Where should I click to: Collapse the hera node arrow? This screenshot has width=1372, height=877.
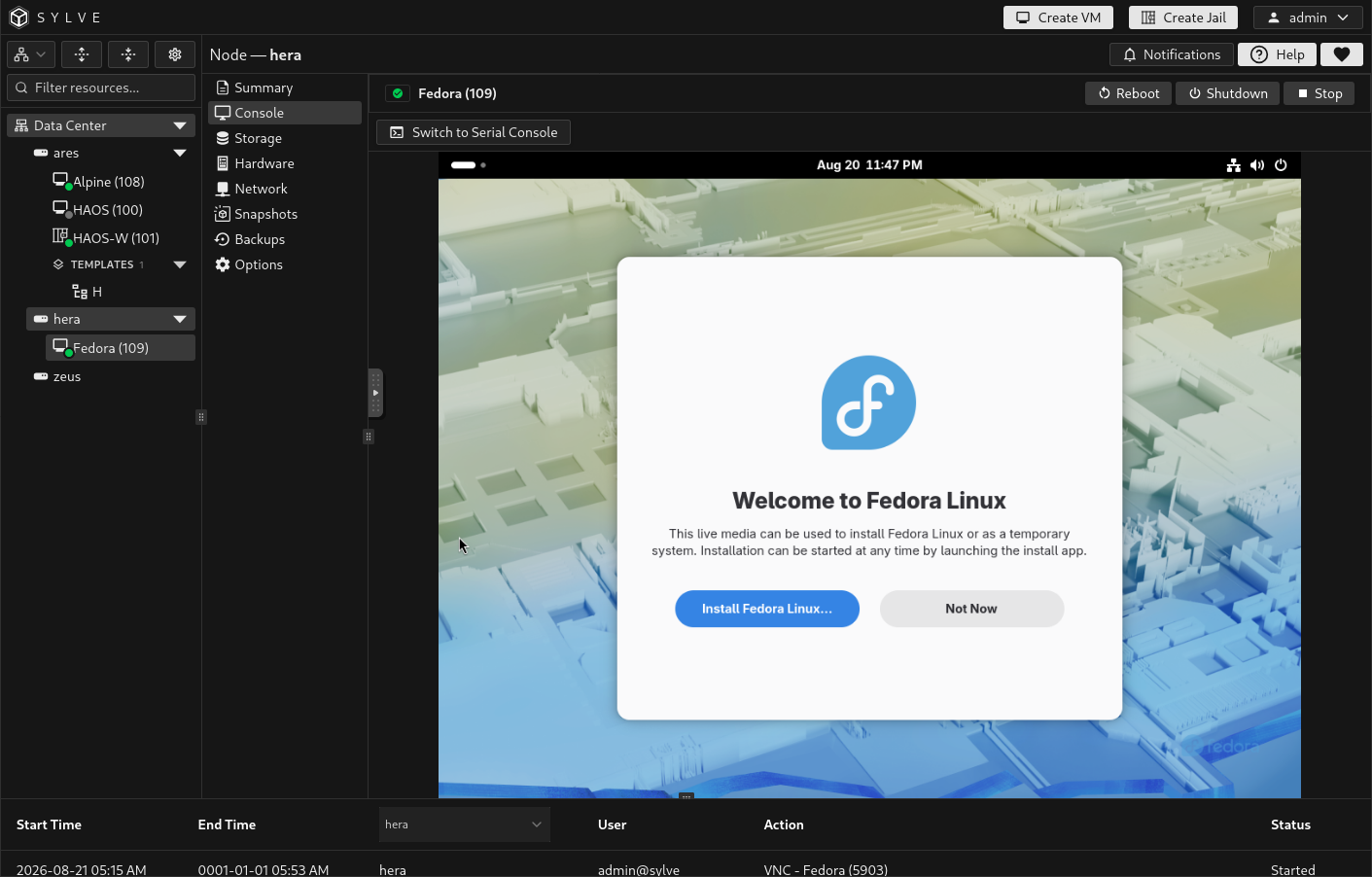click(x=180, y=319)
